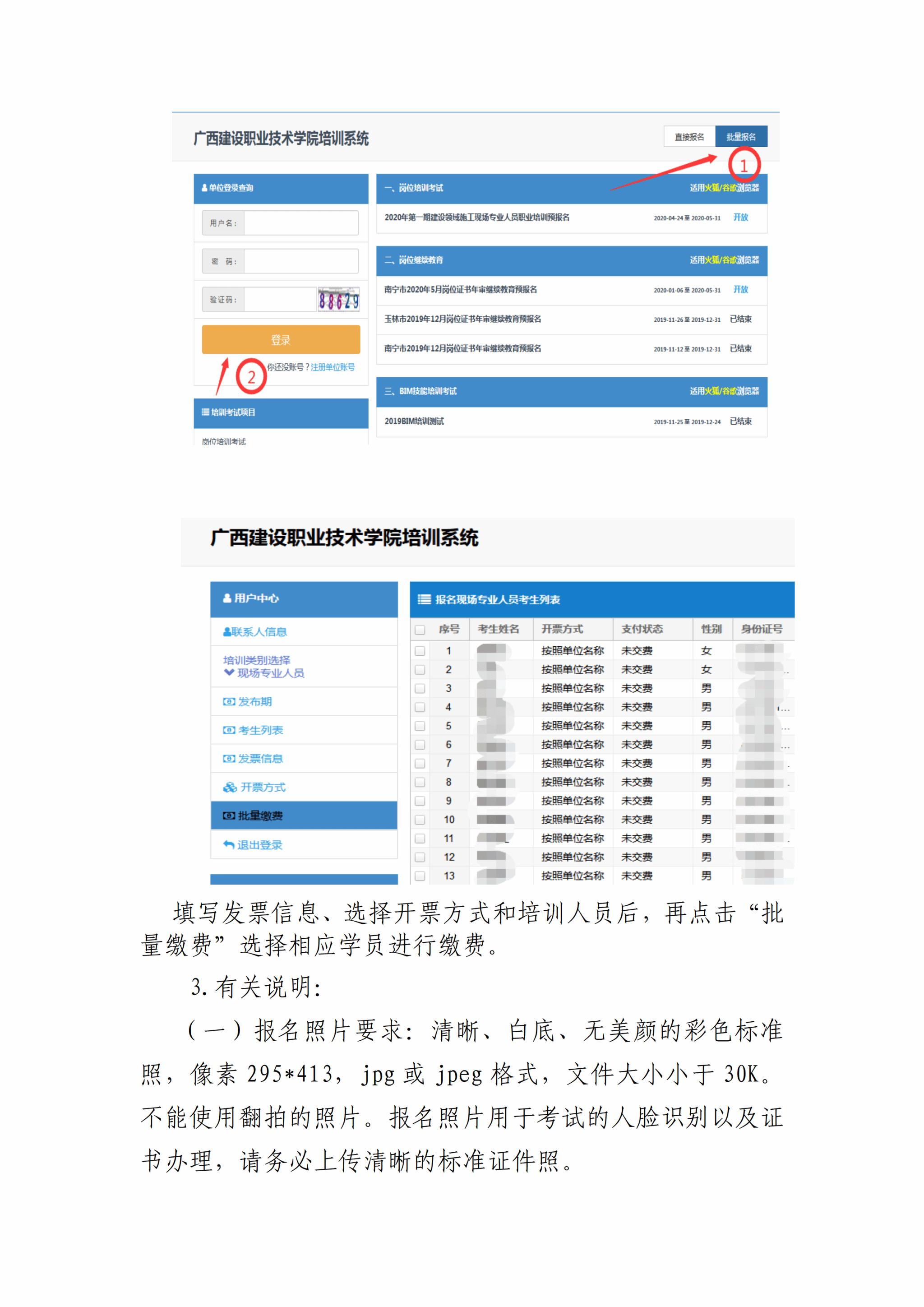Check the checkbox for row 1
Image resolution: width=924 pixels, height=1307 pixels.
tap(420, 651)
